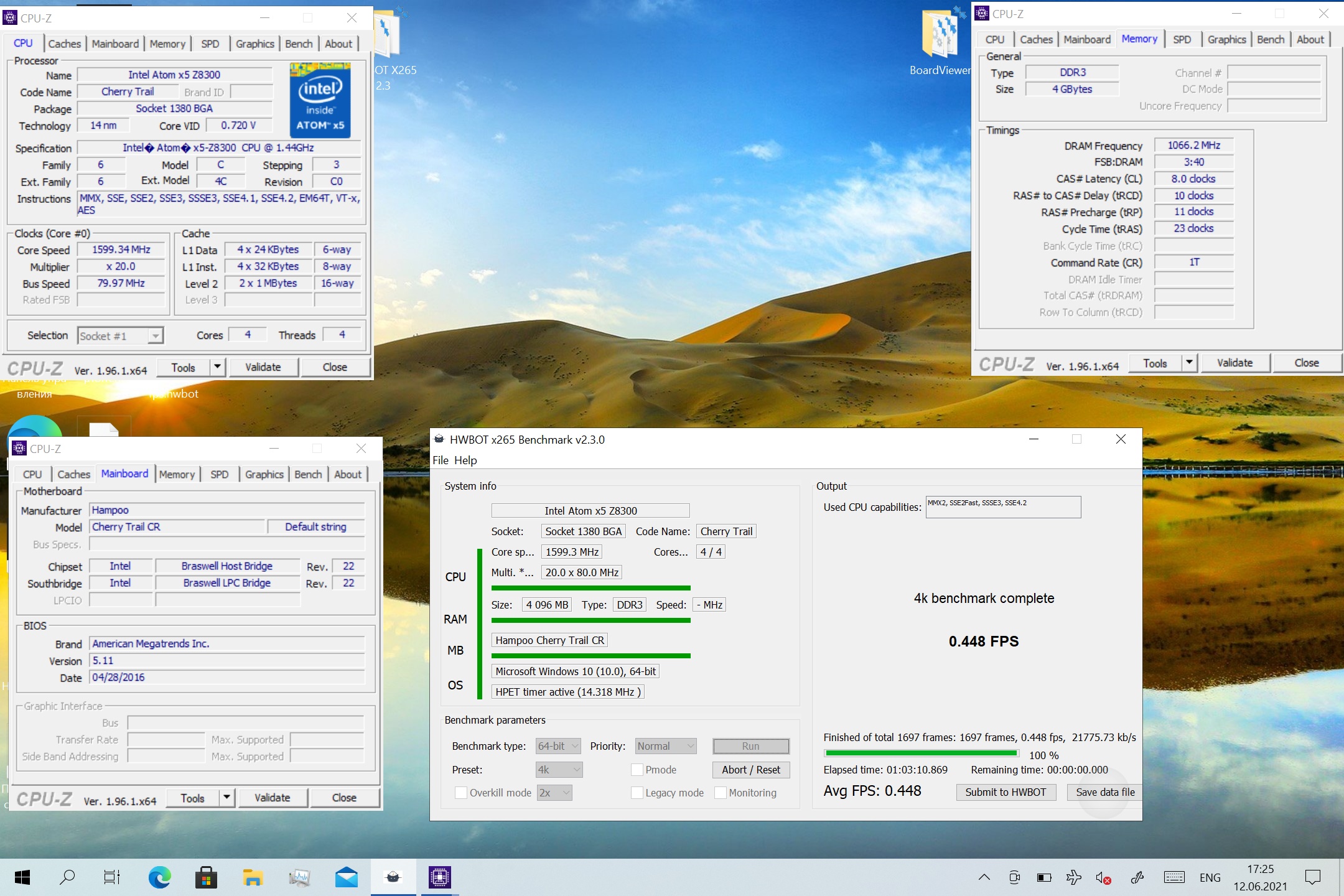Click DRAM Frequency 1066.2 MHz value

pos(1193,145)
